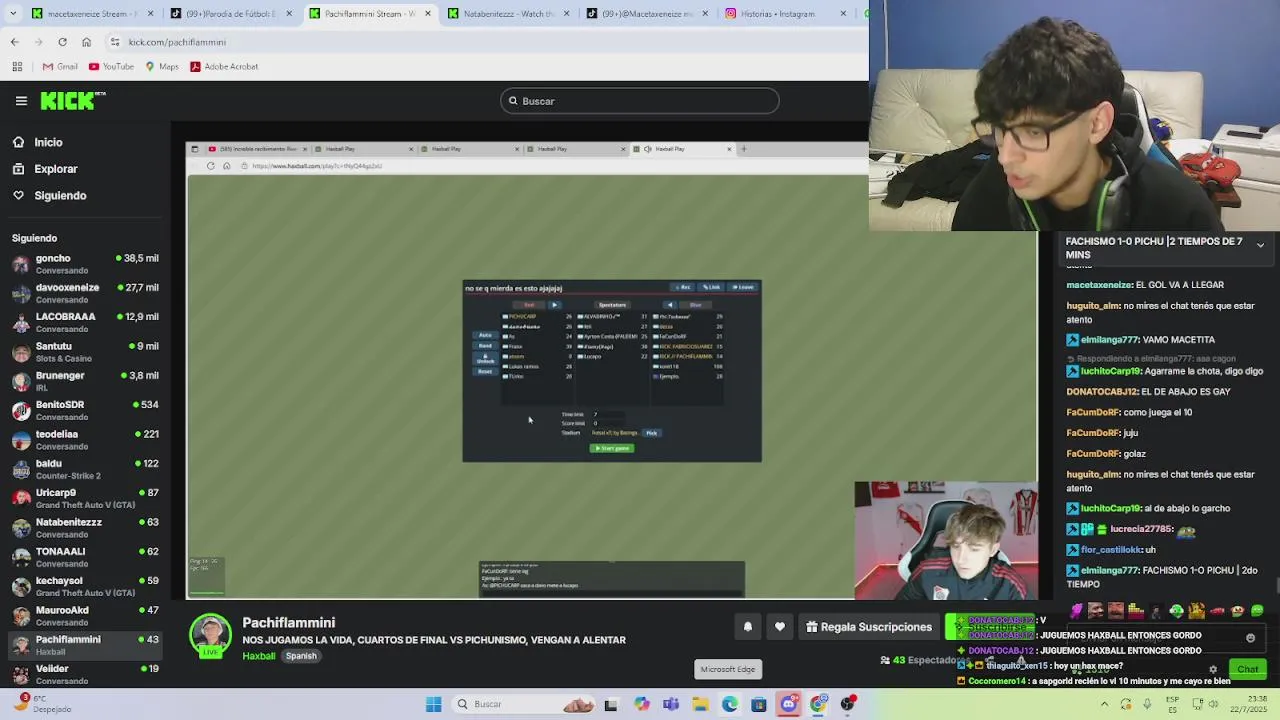
Task: Click the Spanish language tag
Action: [x=301, y=656]
